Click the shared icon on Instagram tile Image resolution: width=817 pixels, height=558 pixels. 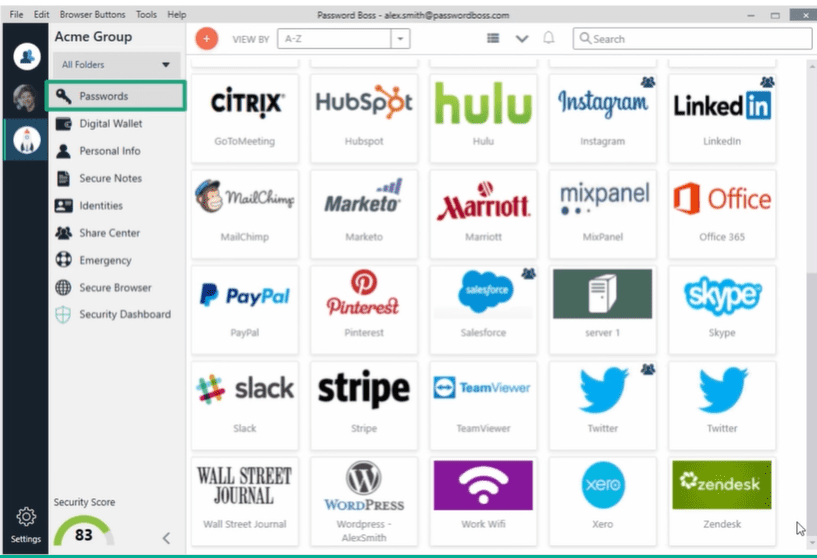click(x=648, y=82)
